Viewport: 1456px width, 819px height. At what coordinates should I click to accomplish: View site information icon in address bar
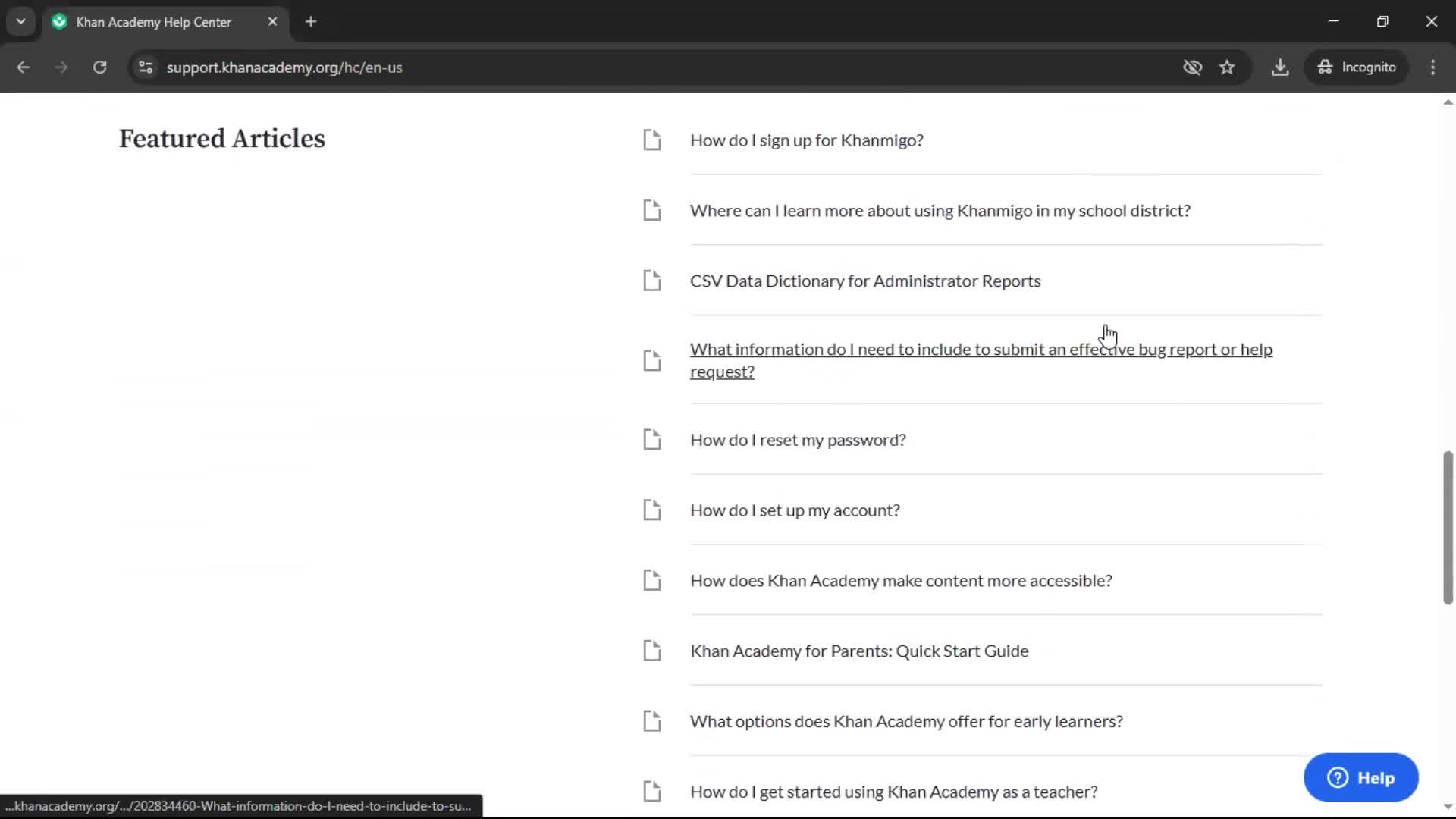coord(146,67)
